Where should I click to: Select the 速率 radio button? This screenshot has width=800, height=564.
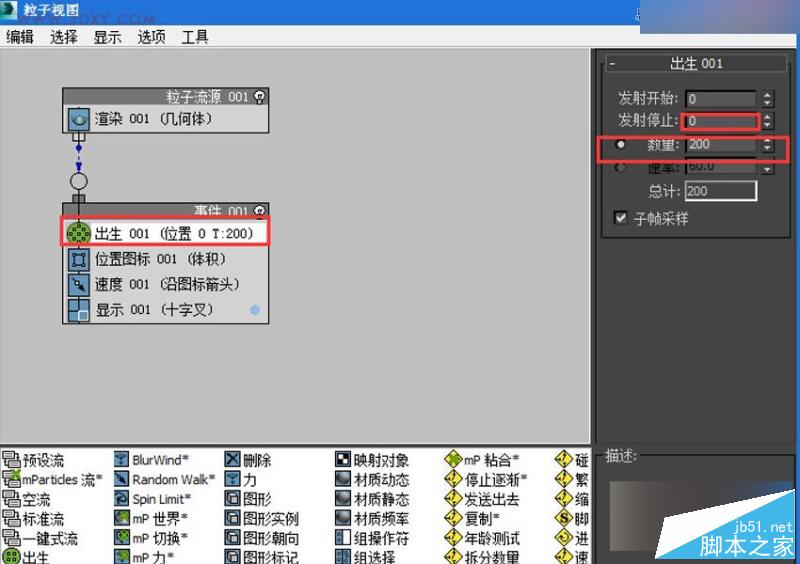pyautogui.click(x=620, y=167)
